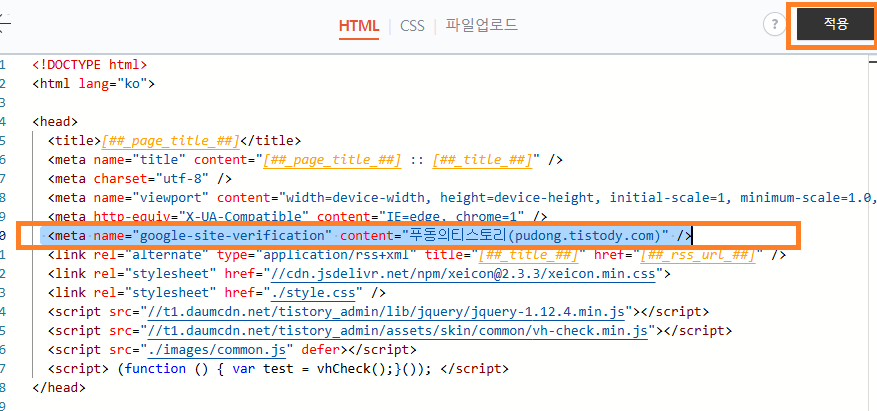The width and height of the screenshot is (877, 411).
Task: Click the [##_page_title_##] in the title tag
Action: 171,140
